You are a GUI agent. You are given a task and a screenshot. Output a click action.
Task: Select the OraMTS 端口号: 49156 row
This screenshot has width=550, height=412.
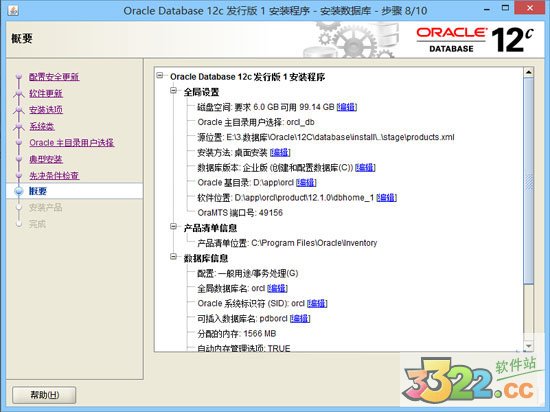[240, 213]
